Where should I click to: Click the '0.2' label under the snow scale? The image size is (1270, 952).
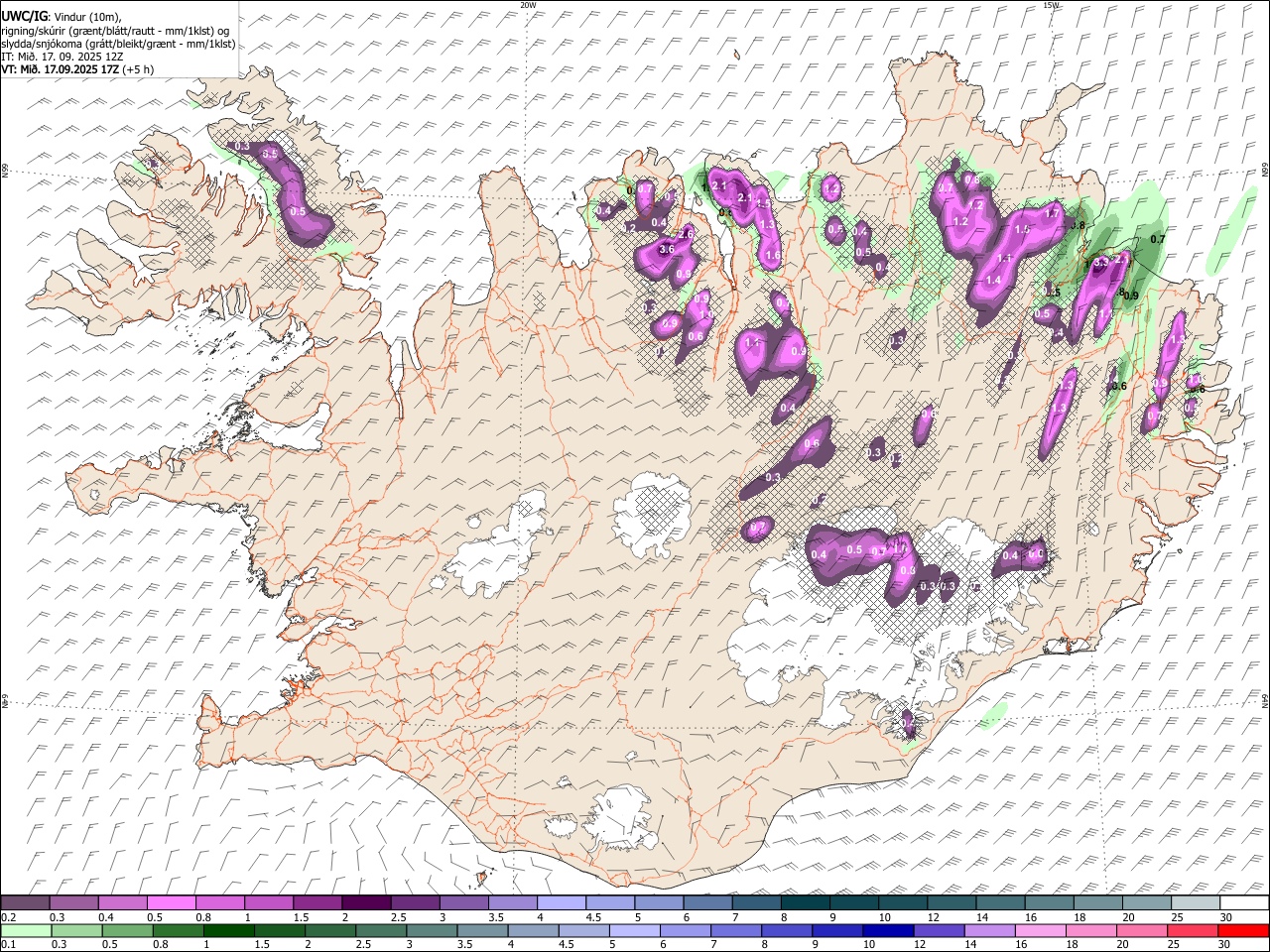(x=8, y=917)
